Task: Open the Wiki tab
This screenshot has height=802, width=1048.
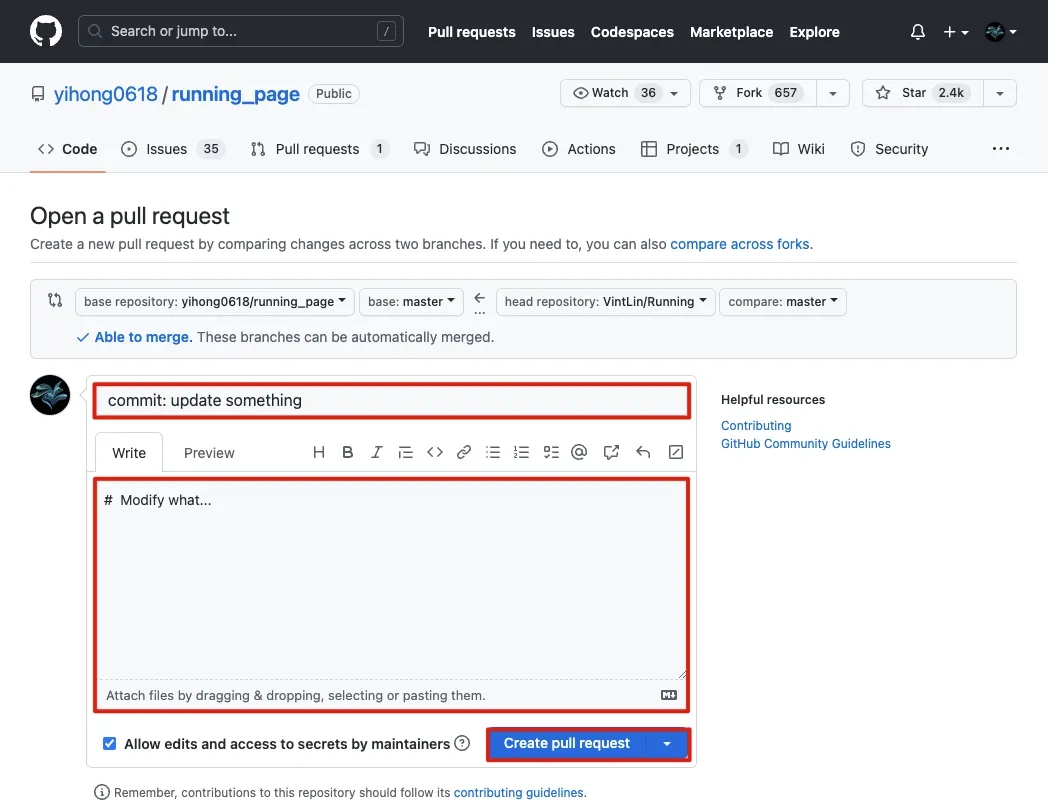Action: [x=799, y=149]
